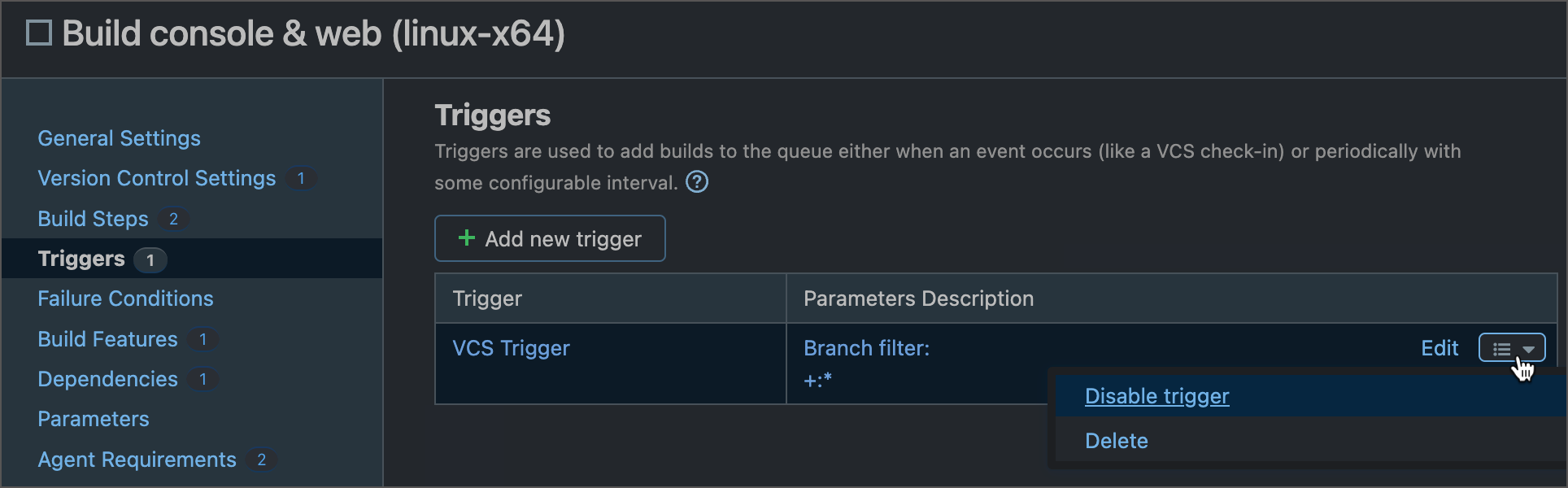Click the badge counter next to Agent Requirements

[x=261, y=460]
